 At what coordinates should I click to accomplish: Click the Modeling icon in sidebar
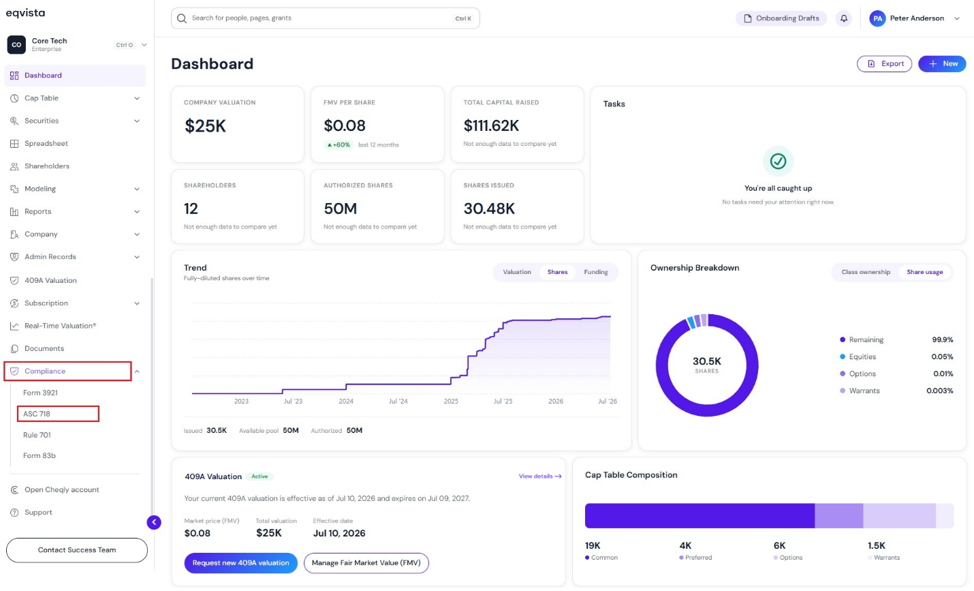click(14, 189)
